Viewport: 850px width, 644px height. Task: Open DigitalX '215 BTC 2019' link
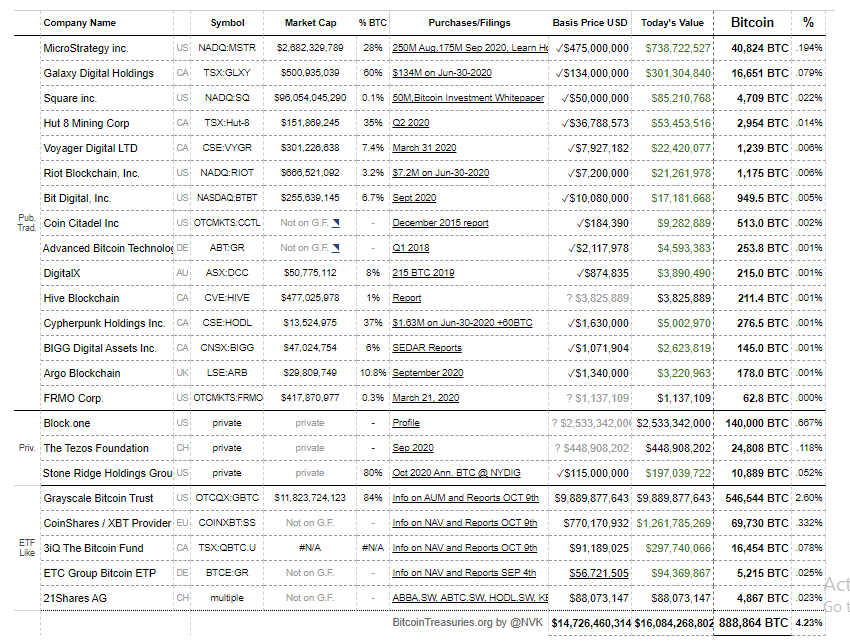point(423,273)
